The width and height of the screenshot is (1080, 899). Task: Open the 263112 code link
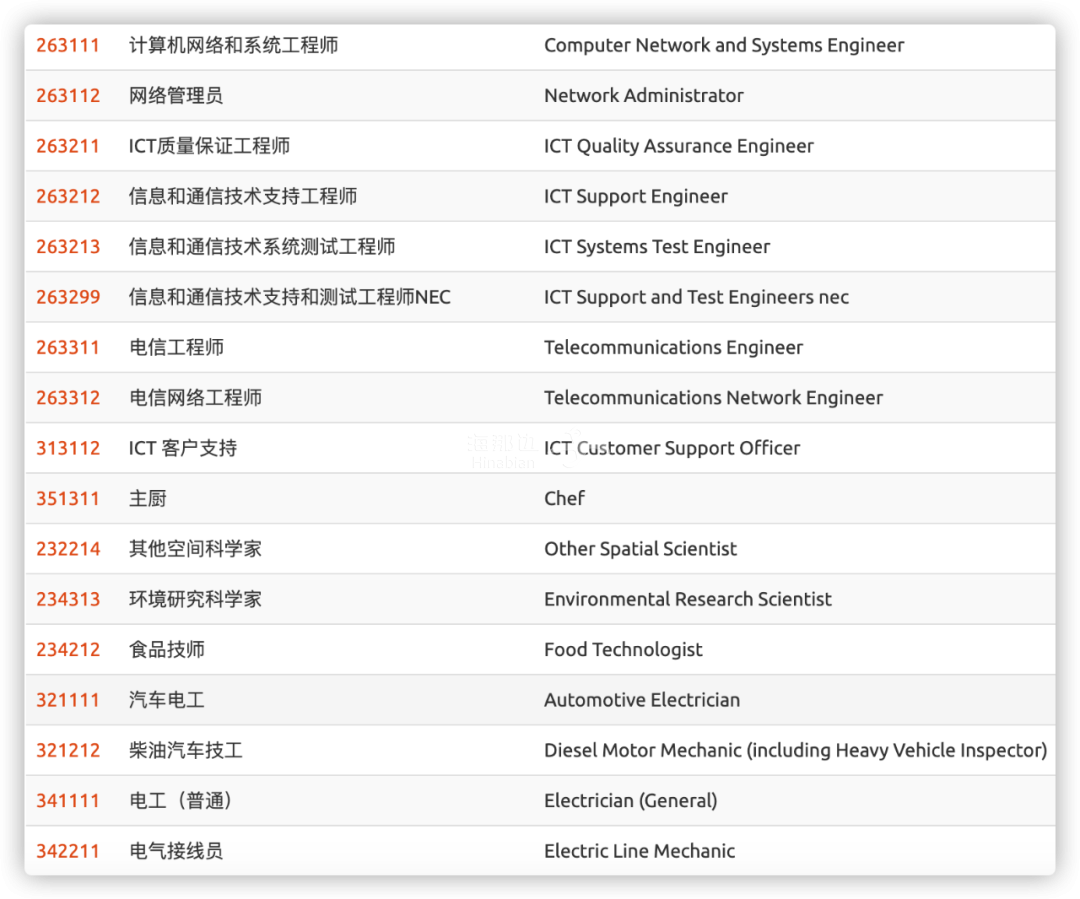click(68, 96)
